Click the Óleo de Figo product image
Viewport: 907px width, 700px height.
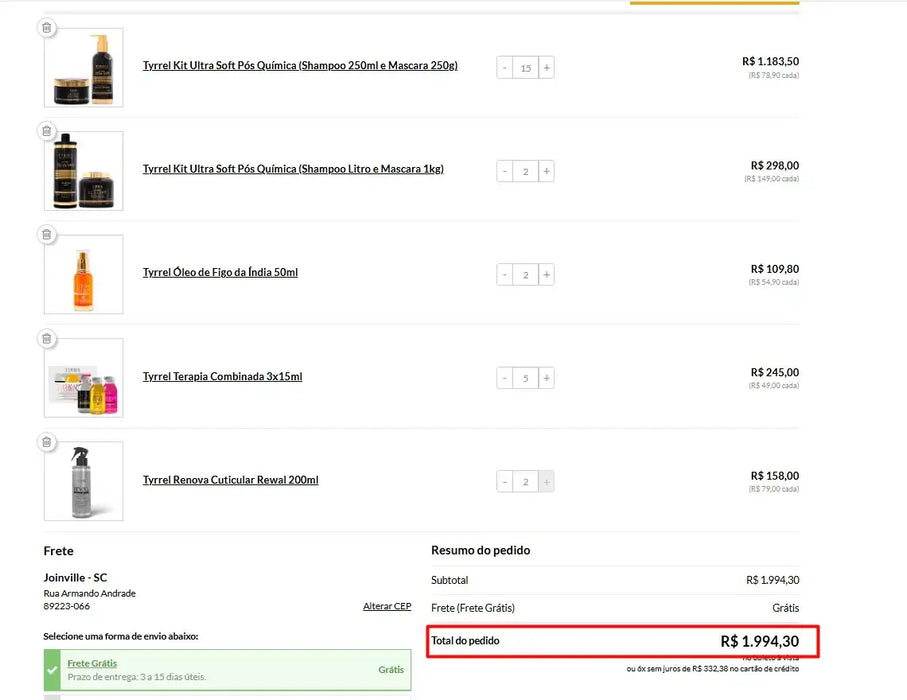click(84, 275)
